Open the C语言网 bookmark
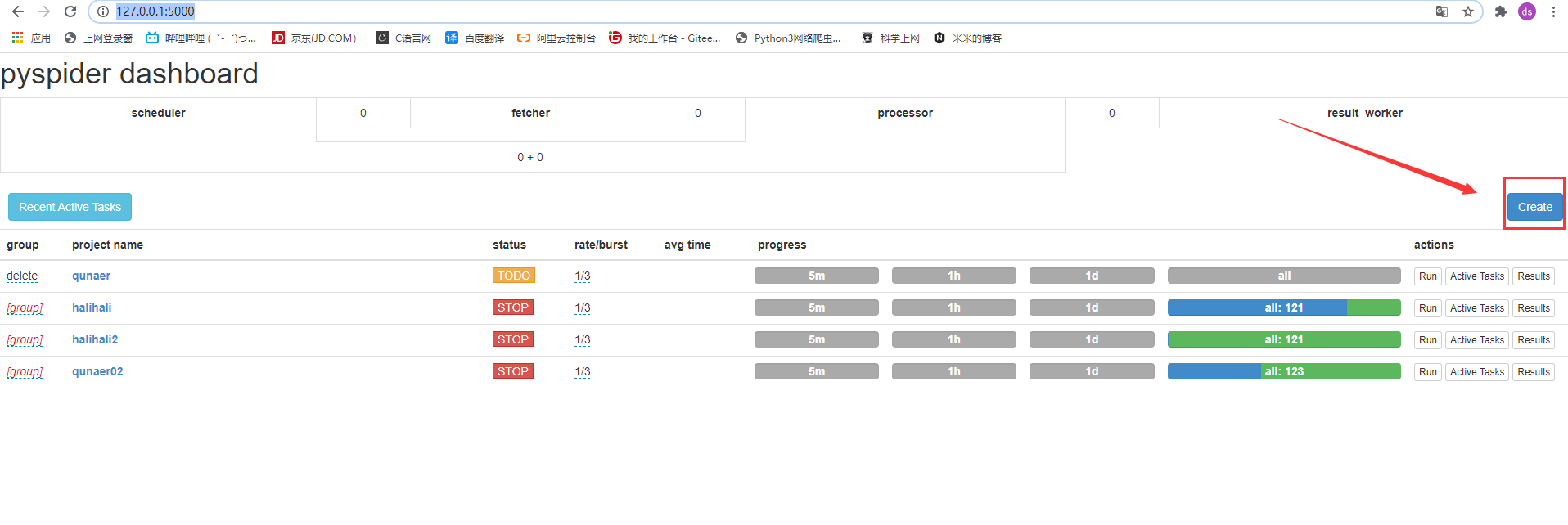Viewport: 1568px width, 525px height. pos(403,38)
